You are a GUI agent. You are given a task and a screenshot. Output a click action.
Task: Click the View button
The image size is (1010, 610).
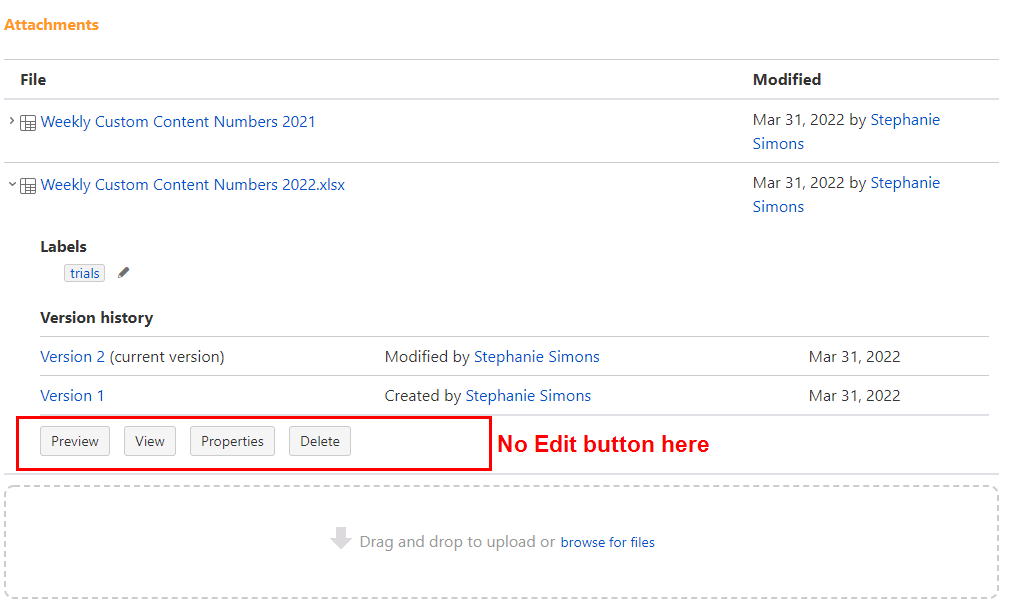pyautogui.click(x=149, y=440)
